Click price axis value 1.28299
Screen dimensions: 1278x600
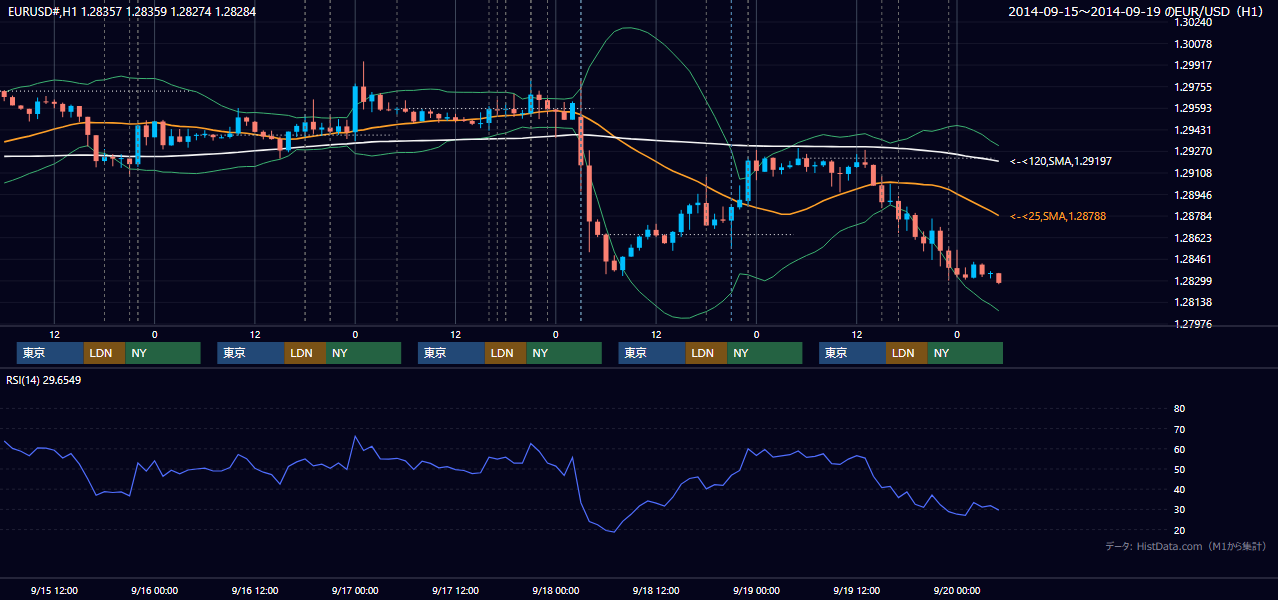tap(1193, 281)
